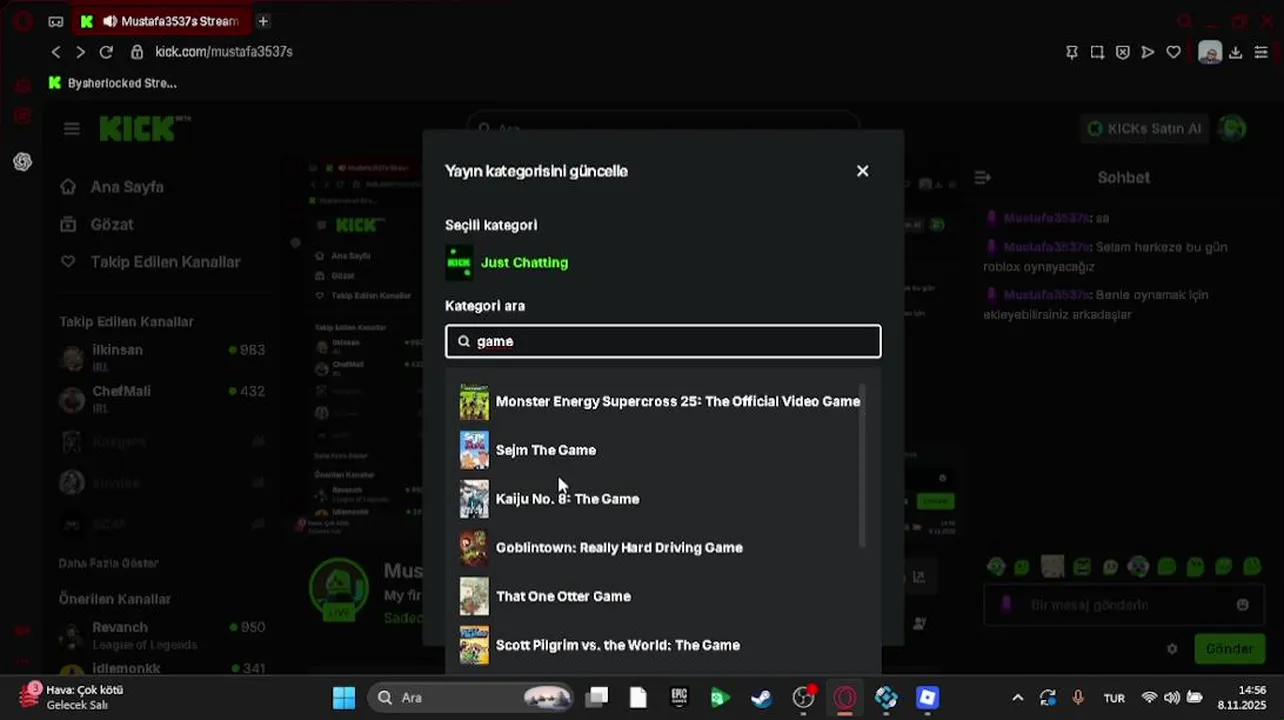This screenshot has height=720, width=1284.
Task: Open ChatGPT icon in Opera sidebar
Action: coord(23,162)
